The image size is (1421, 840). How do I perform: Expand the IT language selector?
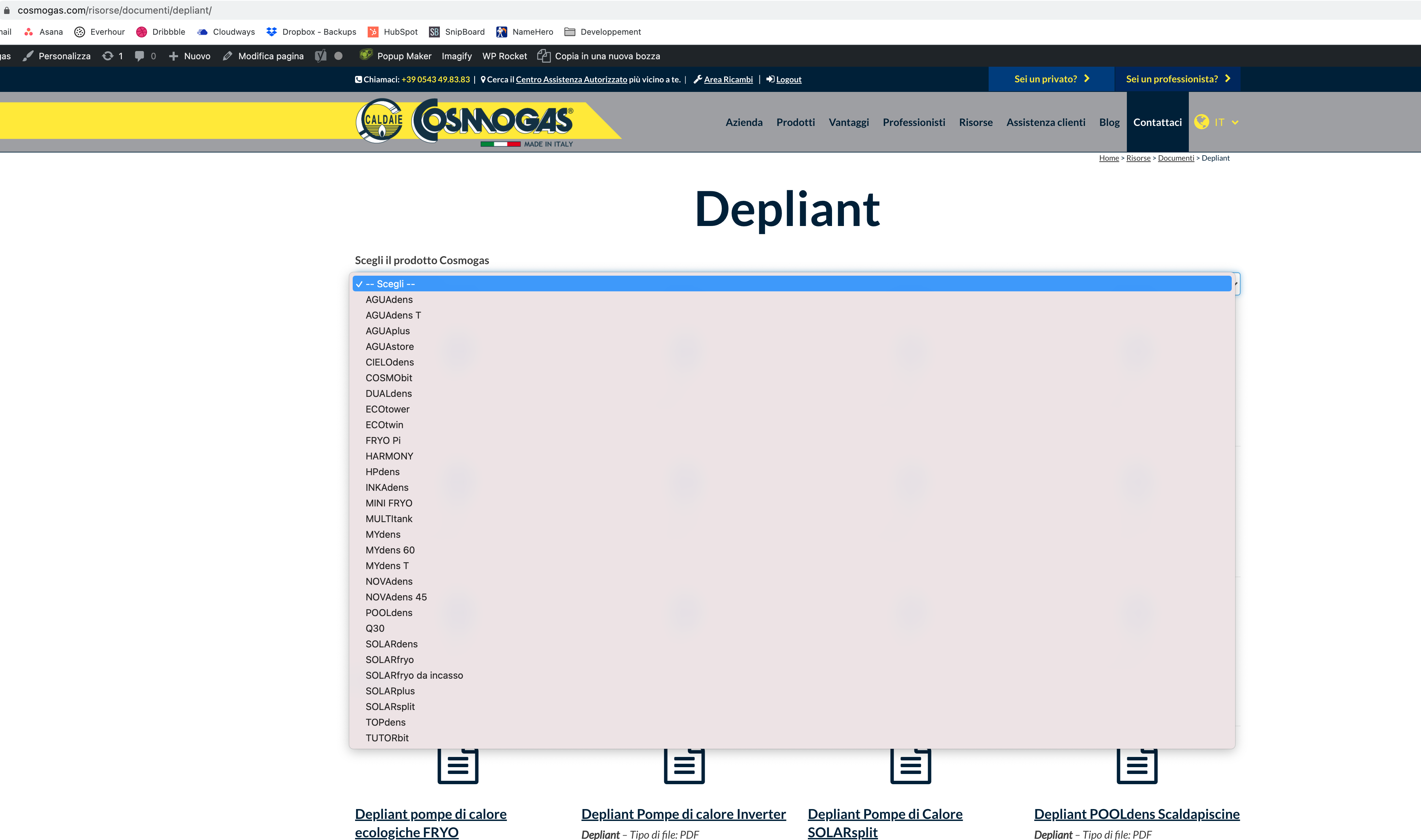click(x=1217, y=122)
